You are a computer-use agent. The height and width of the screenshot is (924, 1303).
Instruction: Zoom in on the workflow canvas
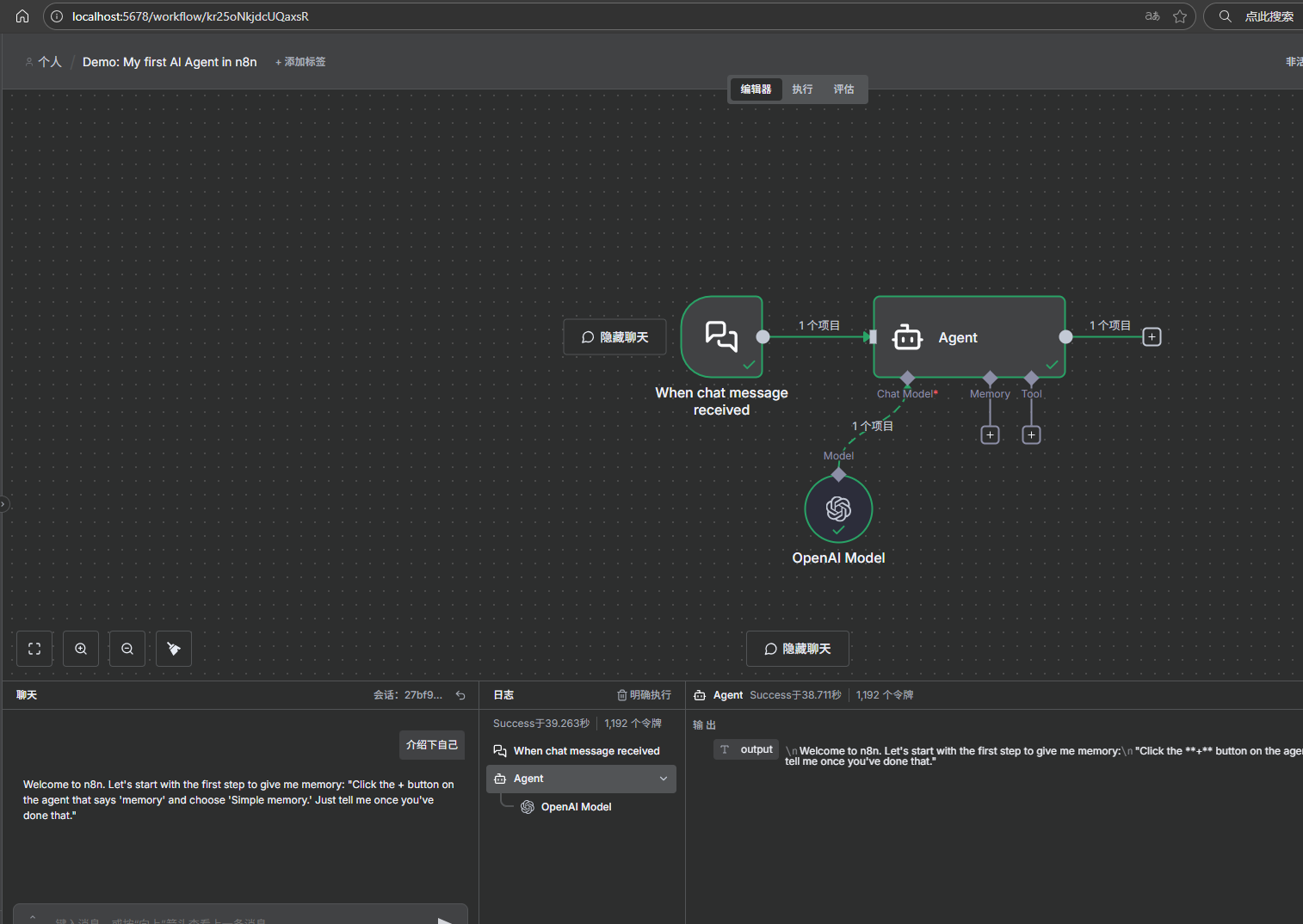(81, 649)
